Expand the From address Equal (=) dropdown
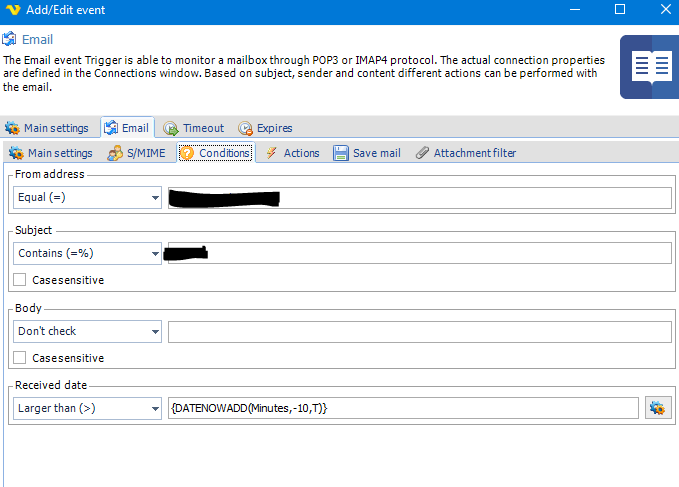Viewport: 679px width, 487px height. point(88,197)
